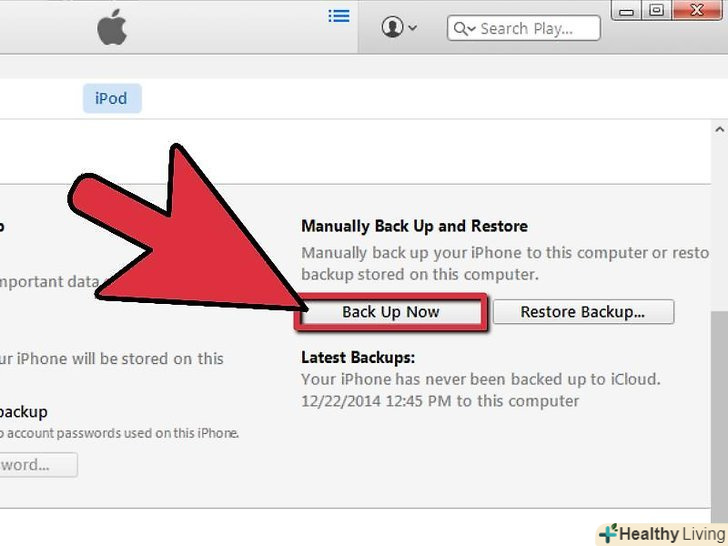Click the partially visible password button
The image size is (728, 546).
[x=38, y=465]
